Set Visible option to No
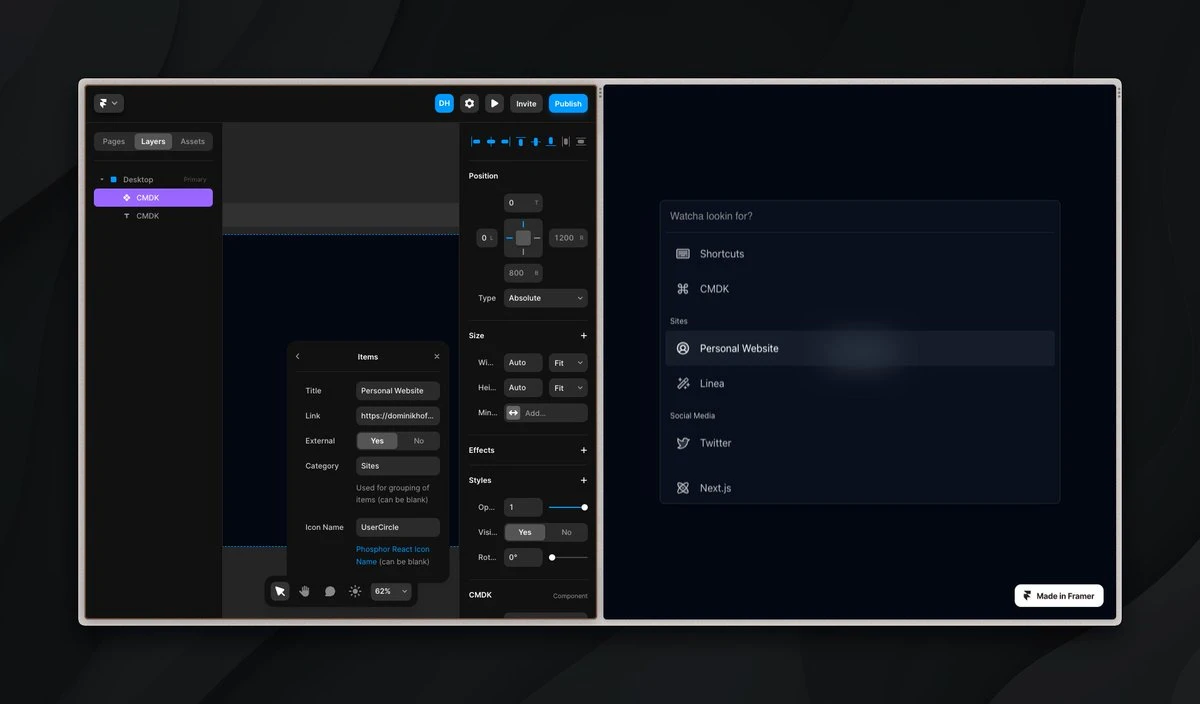This screenshot has width=1200, height=704. [566, 532]
